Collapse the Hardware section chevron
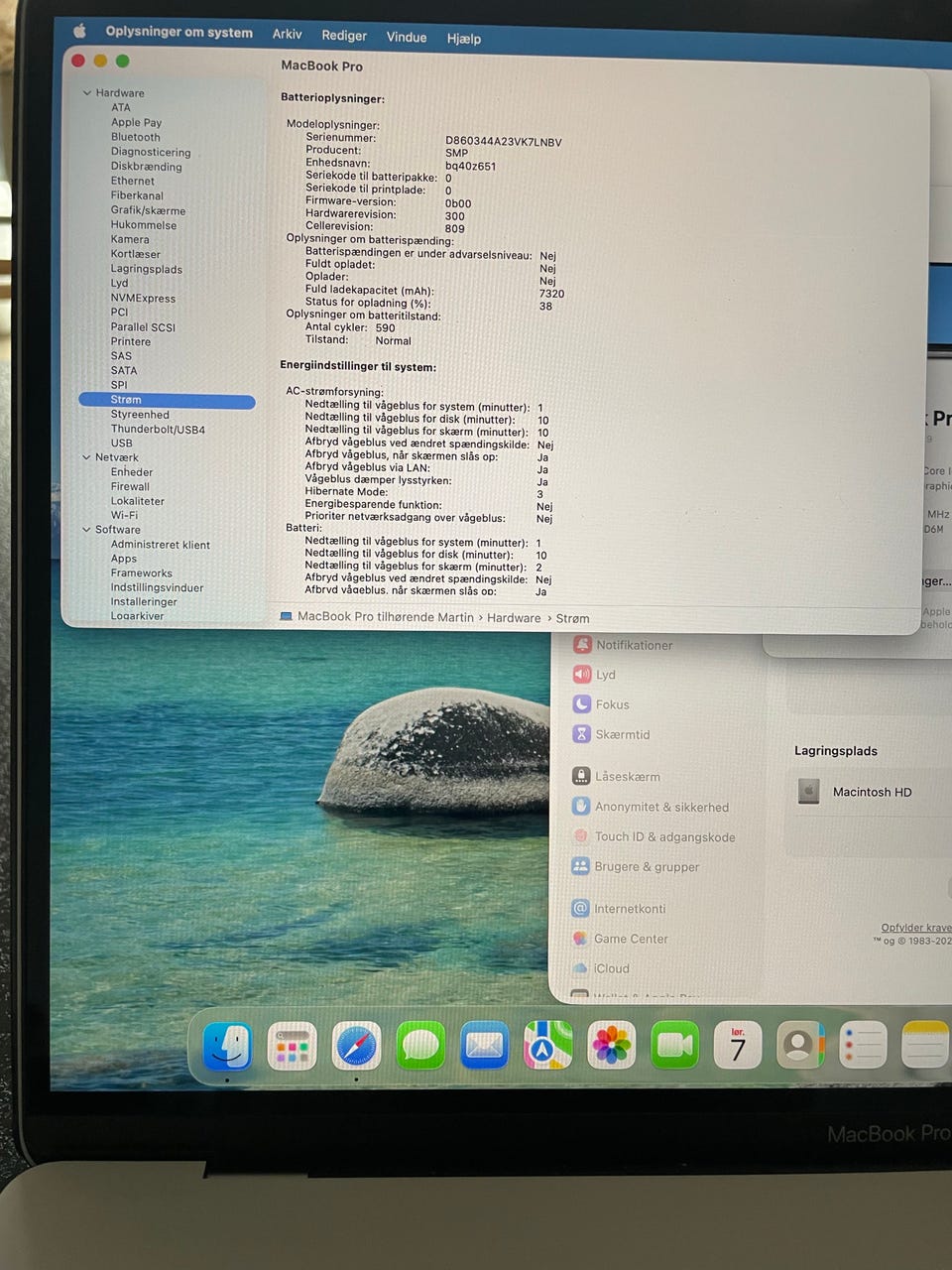The width and height of the screenshot is (952, 1270). click(x=87, y=93)
